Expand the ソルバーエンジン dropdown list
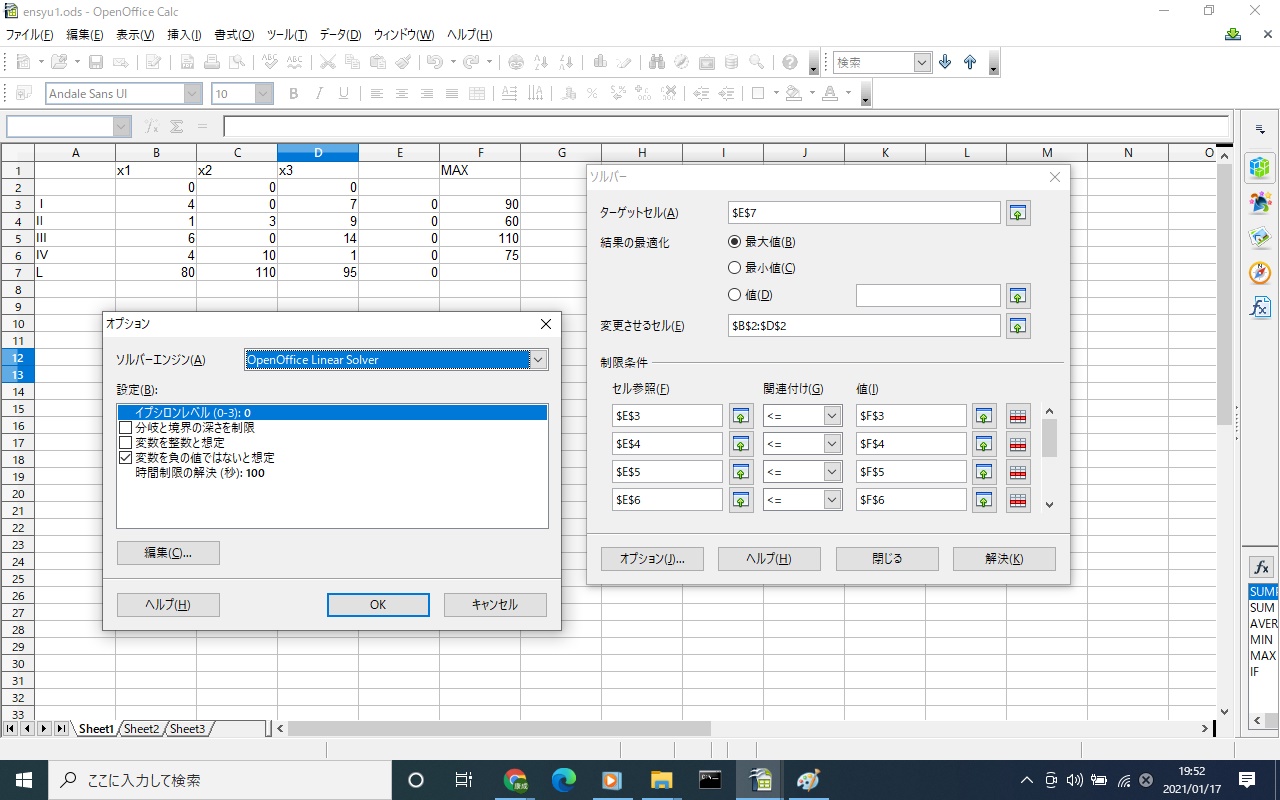 [539, 360]
